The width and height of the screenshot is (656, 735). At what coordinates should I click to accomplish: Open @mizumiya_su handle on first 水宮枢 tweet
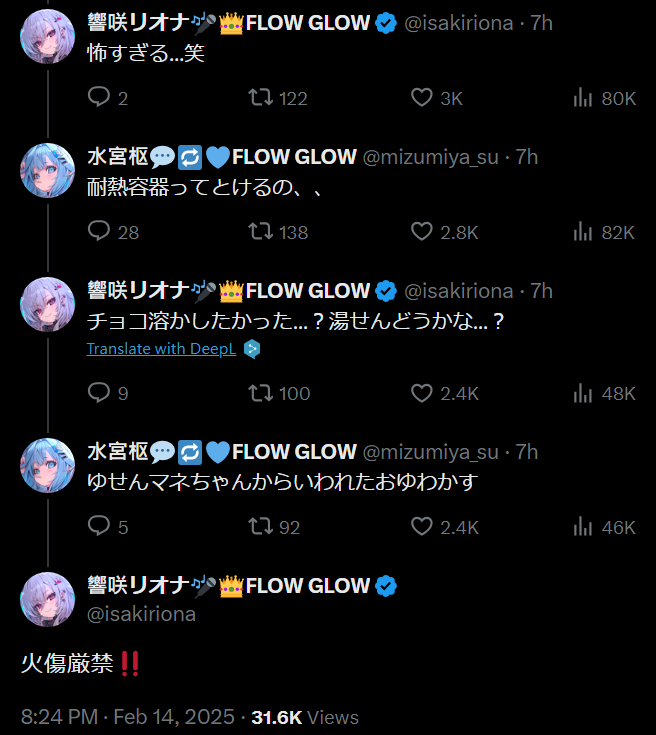[430, 157]
